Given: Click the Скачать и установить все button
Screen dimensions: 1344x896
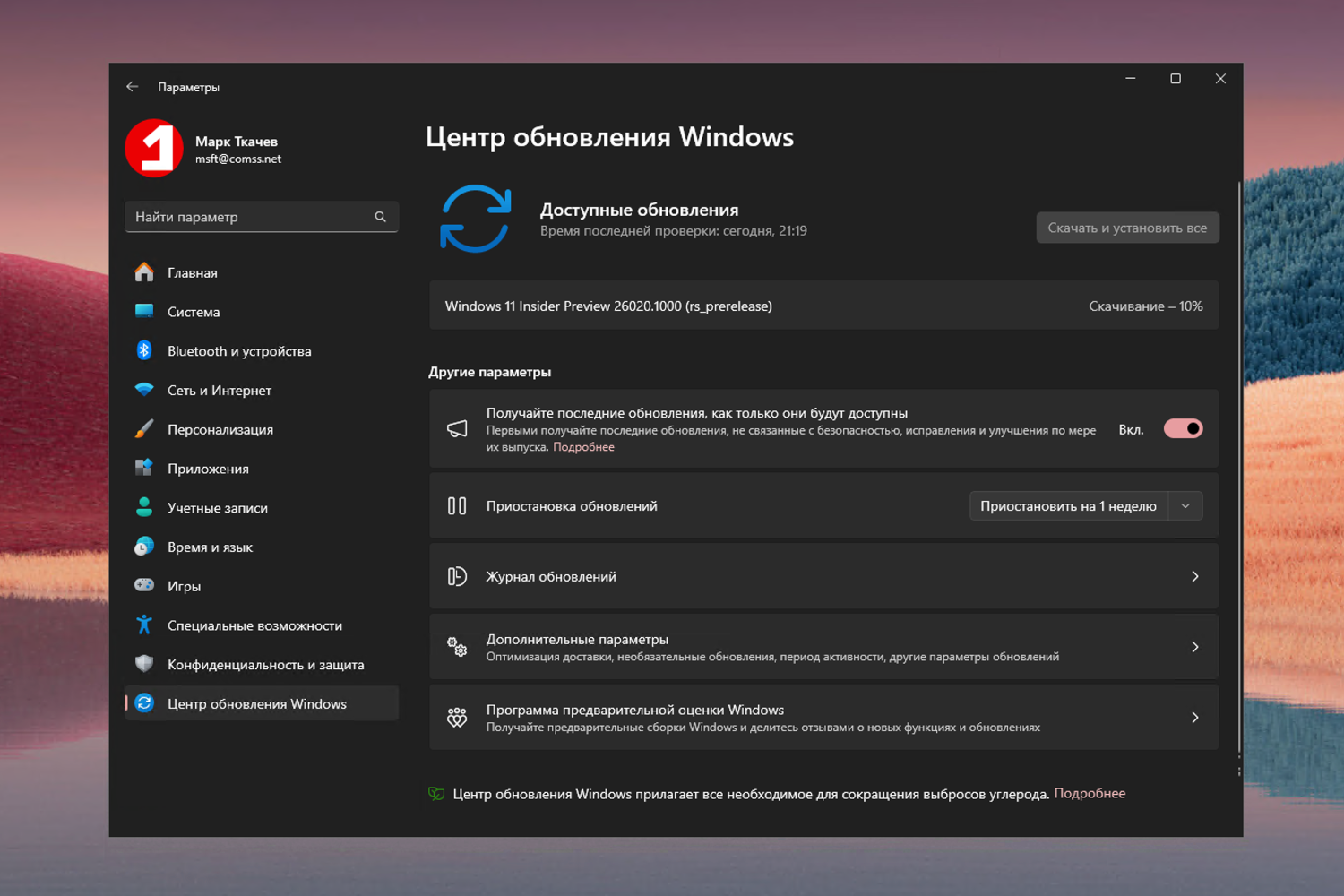Looking at the screenshot, I should (1127, 227).
